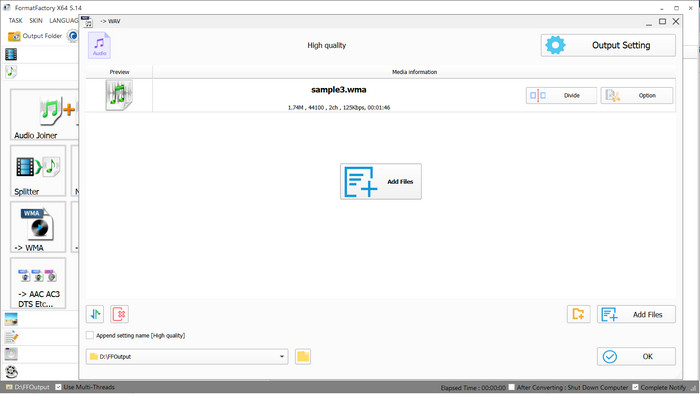This screenshot has height=394, width=700.
Task: Select the sample3.wma file name
Action: pyautogui.click(x=338, y=90)
